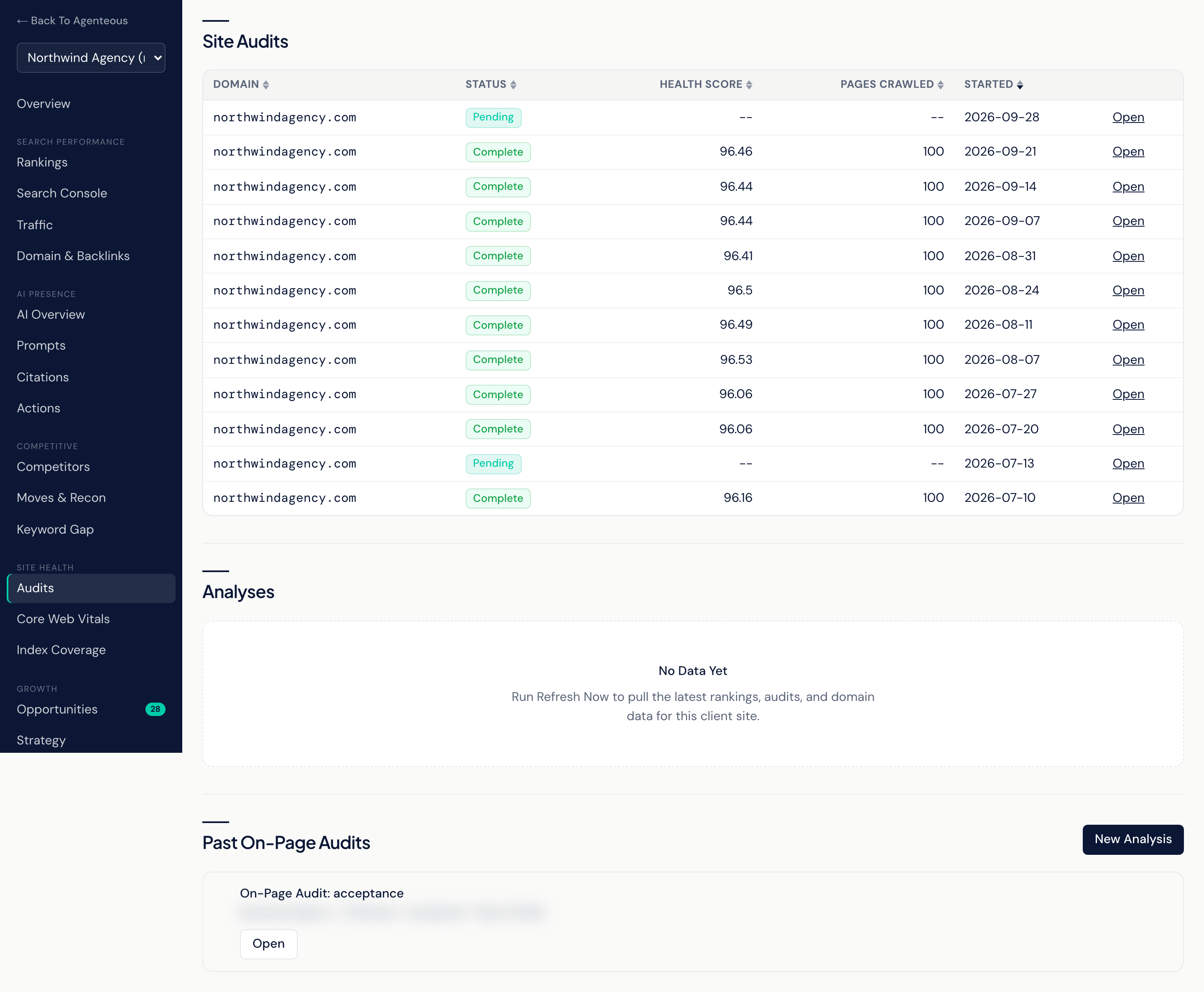The width and height of the screenshot is (1204, 992).
Task: Open the audit started 2026-07-27
Action: 1128,394
